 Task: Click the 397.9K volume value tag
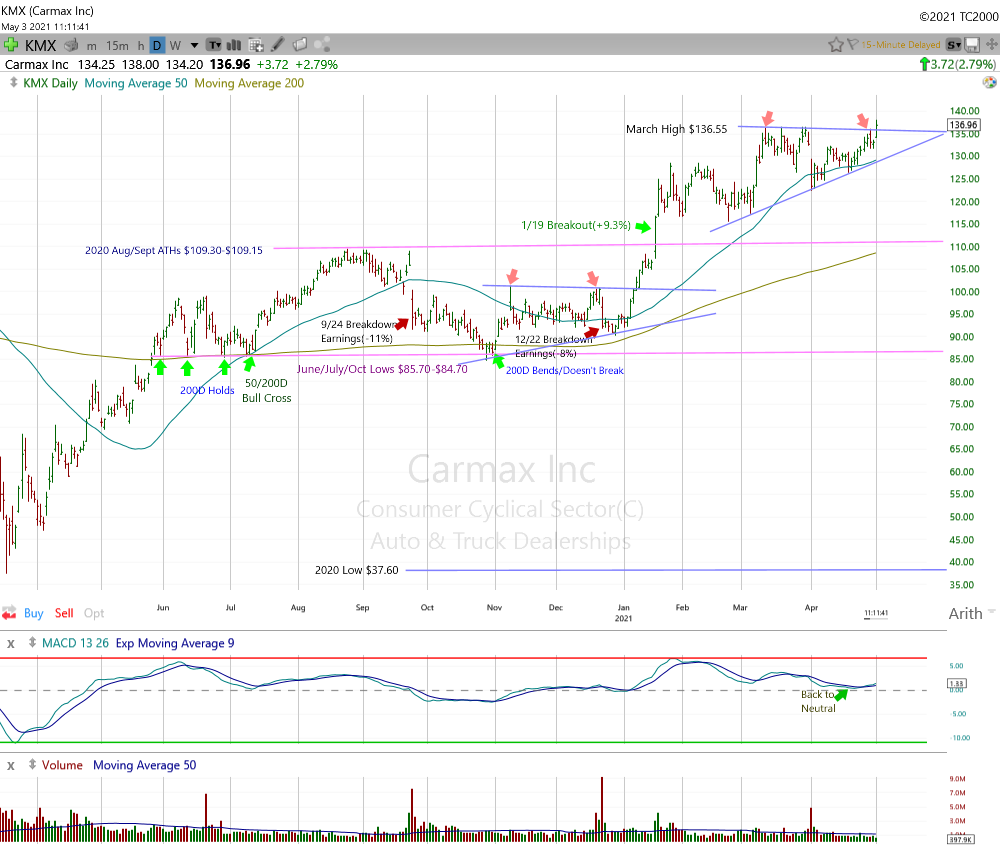tap(960, 839)
